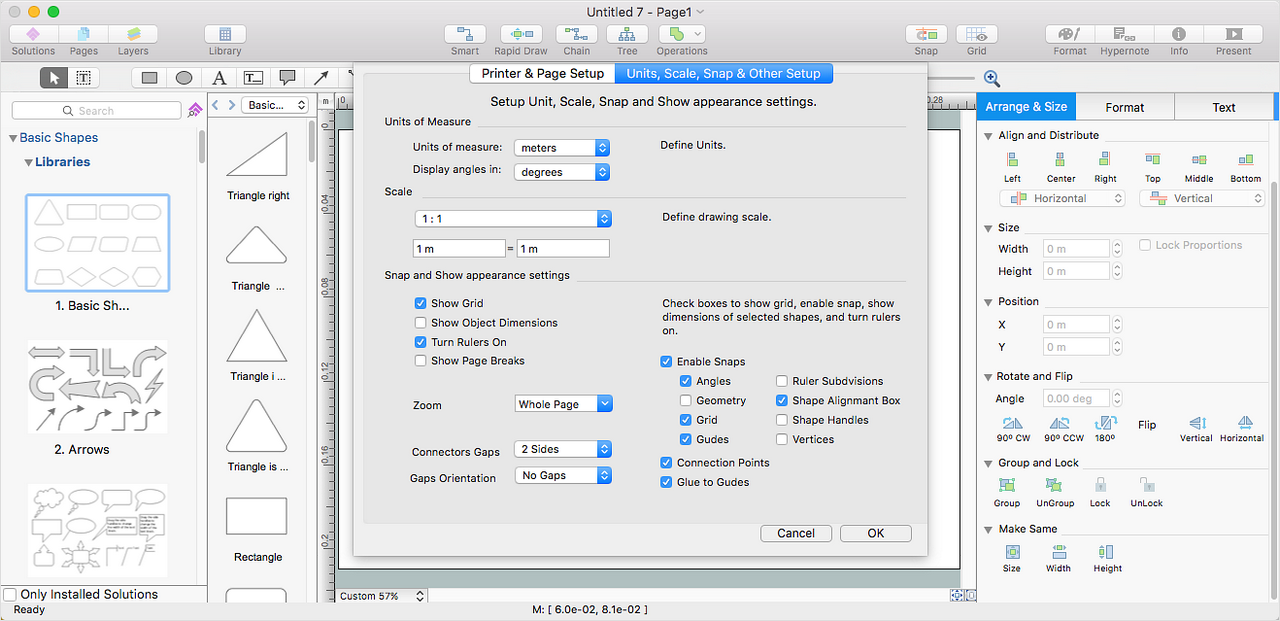Select the rectangle drawing tool
This screenshot has width=1280, height=621.
coord(150,77)
